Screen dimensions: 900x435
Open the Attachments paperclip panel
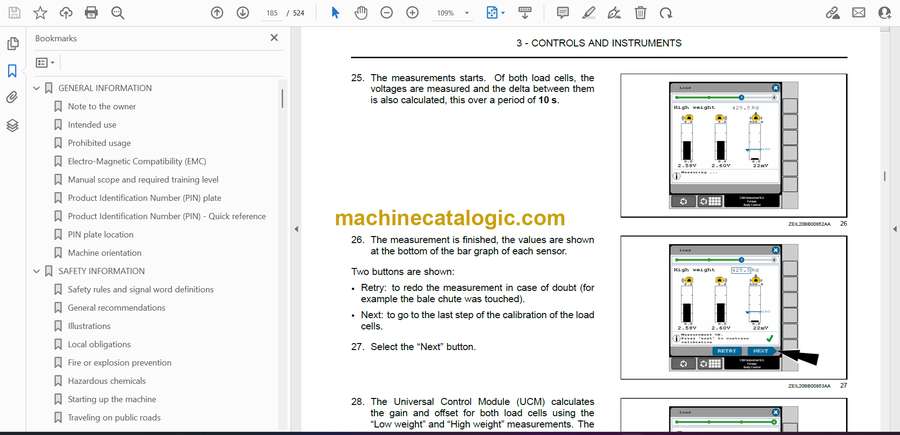click(12, 98)
